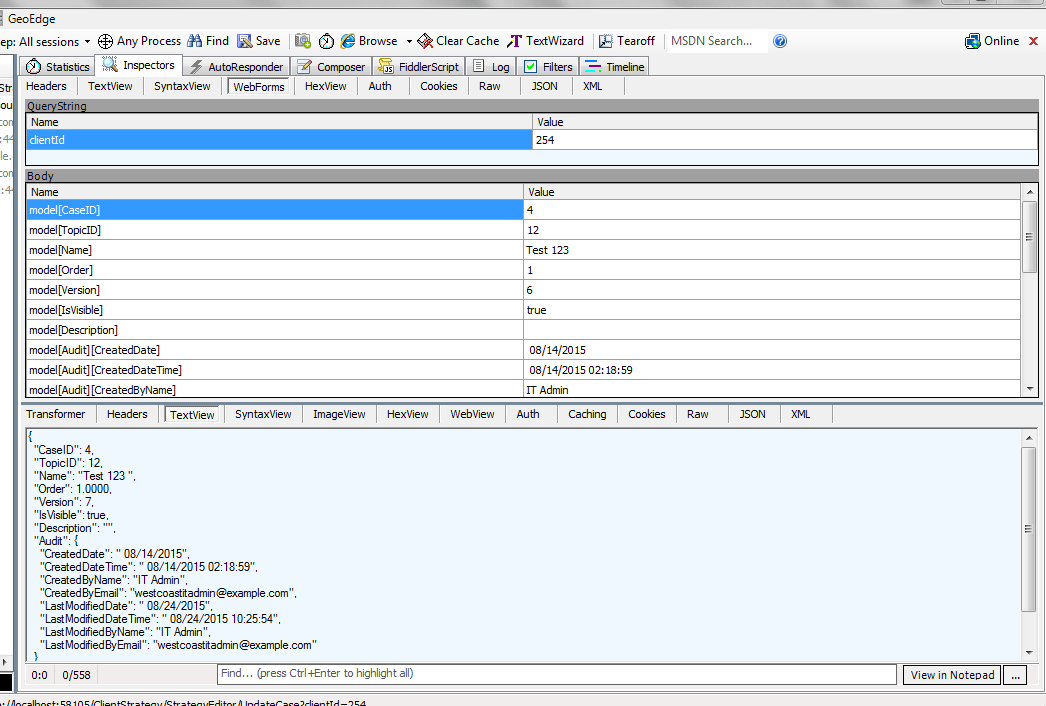
Task: Select the model[Description] row
Action: 524,330
